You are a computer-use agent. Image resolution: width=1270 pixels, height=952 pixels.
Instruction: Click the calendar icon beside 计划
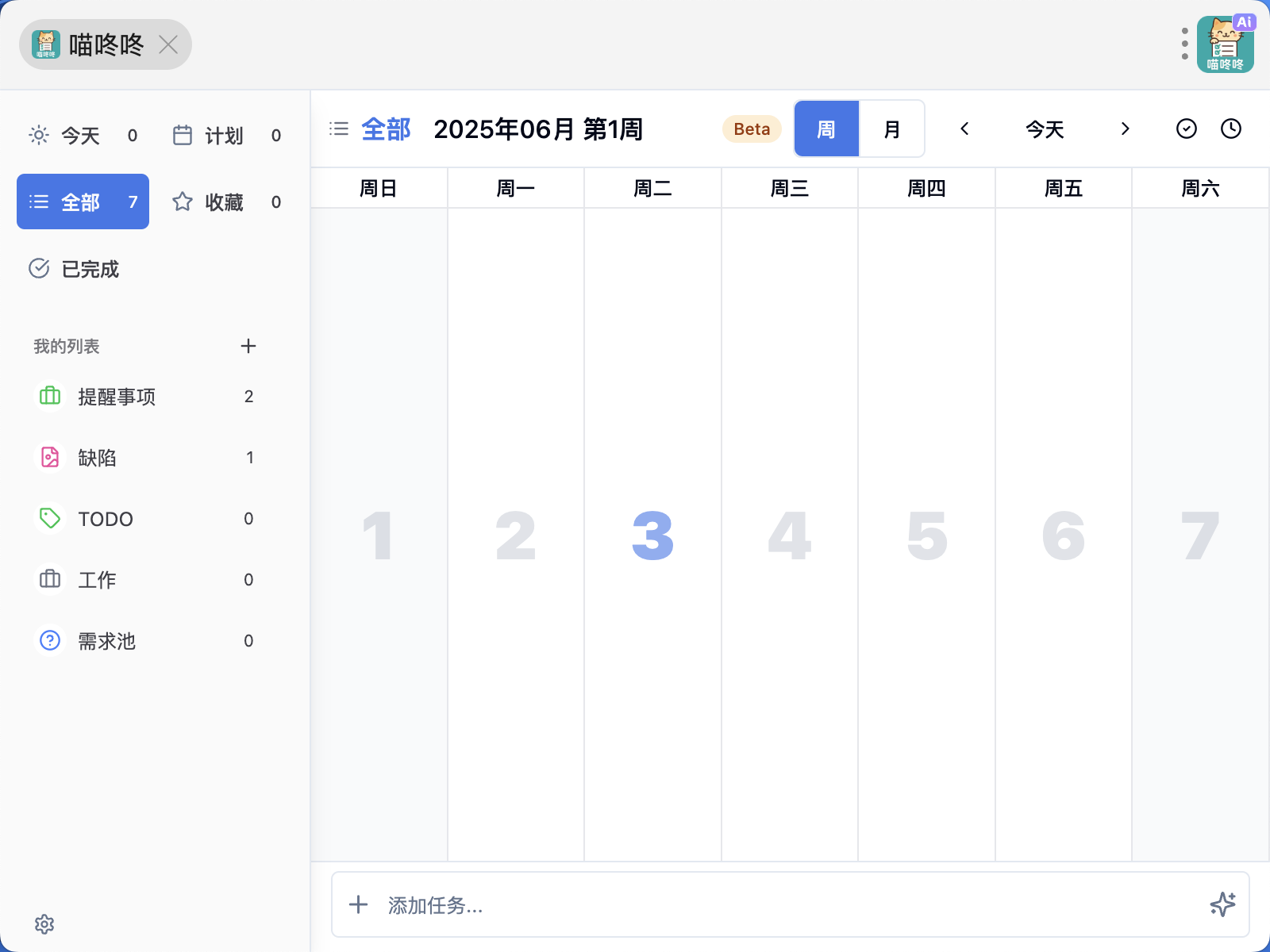click(183, 135)
